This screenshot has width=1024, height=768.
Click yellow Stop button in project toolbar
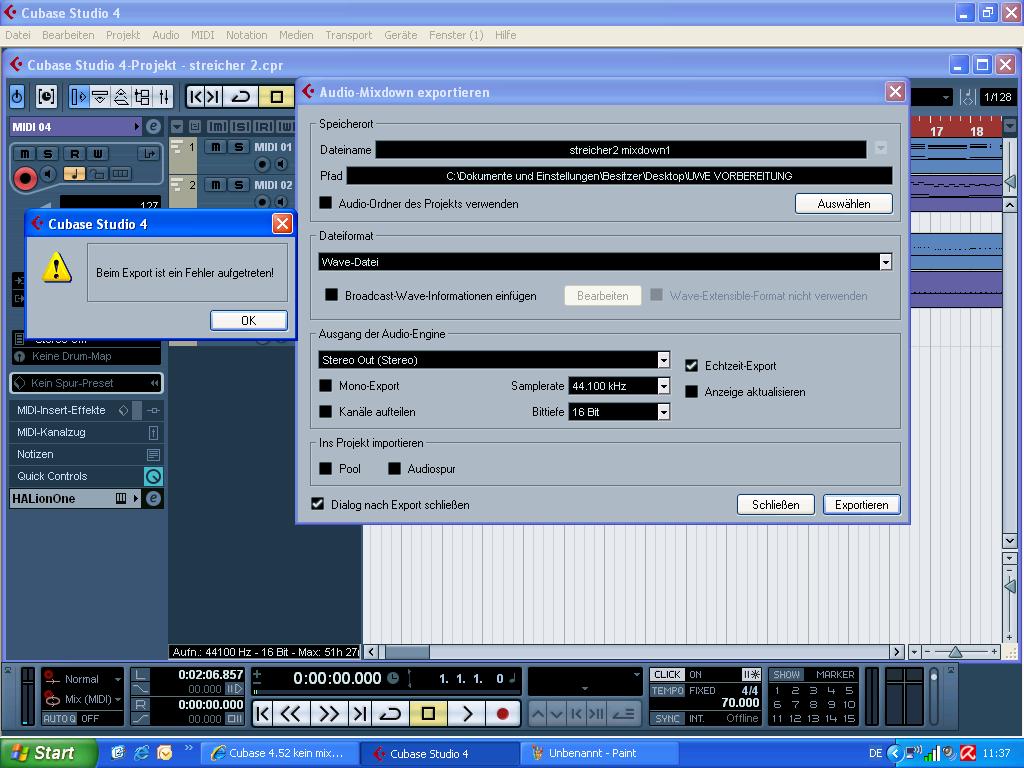[276, 97]
